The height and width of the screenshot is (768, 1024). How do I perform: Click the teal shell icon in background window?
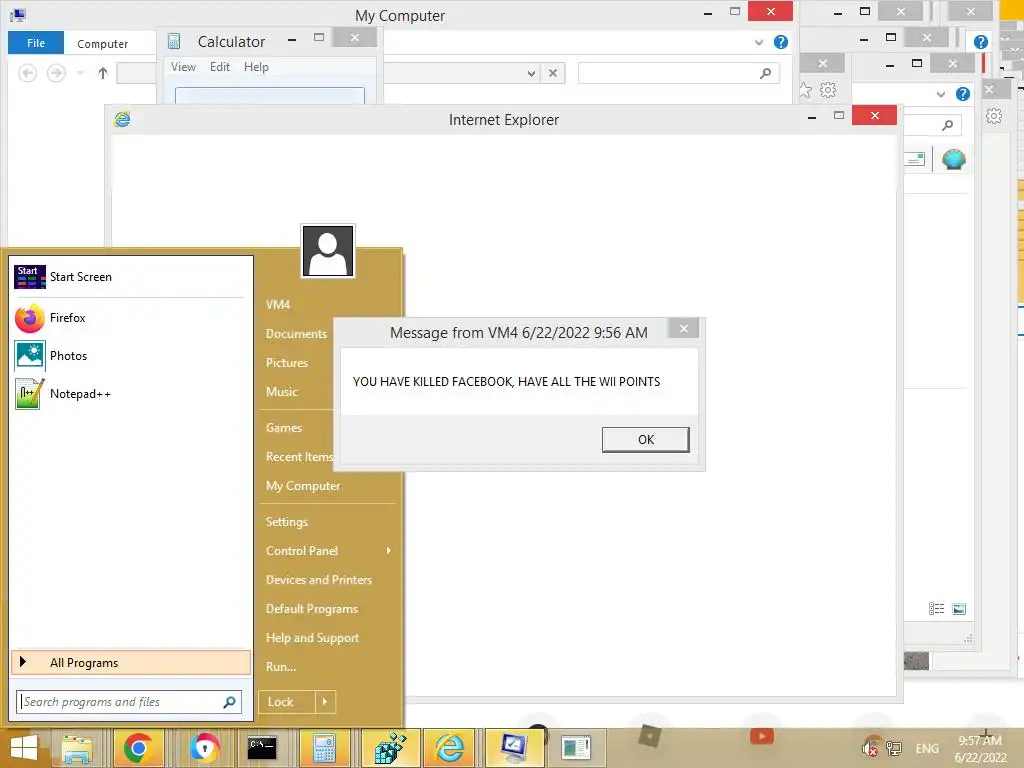953,159
